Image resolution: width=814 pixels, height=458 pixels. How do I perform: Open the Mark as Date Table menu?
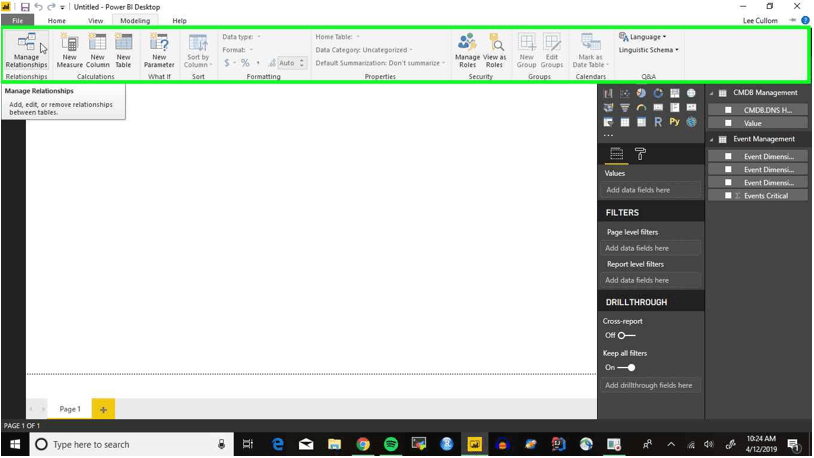coord(590,50)
